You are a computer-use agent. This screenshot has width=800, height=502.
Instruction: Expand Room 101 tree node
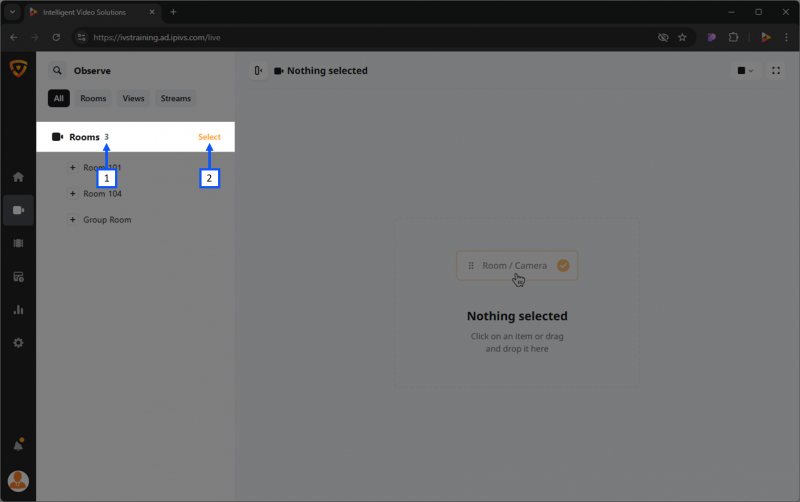pos(72,167)
